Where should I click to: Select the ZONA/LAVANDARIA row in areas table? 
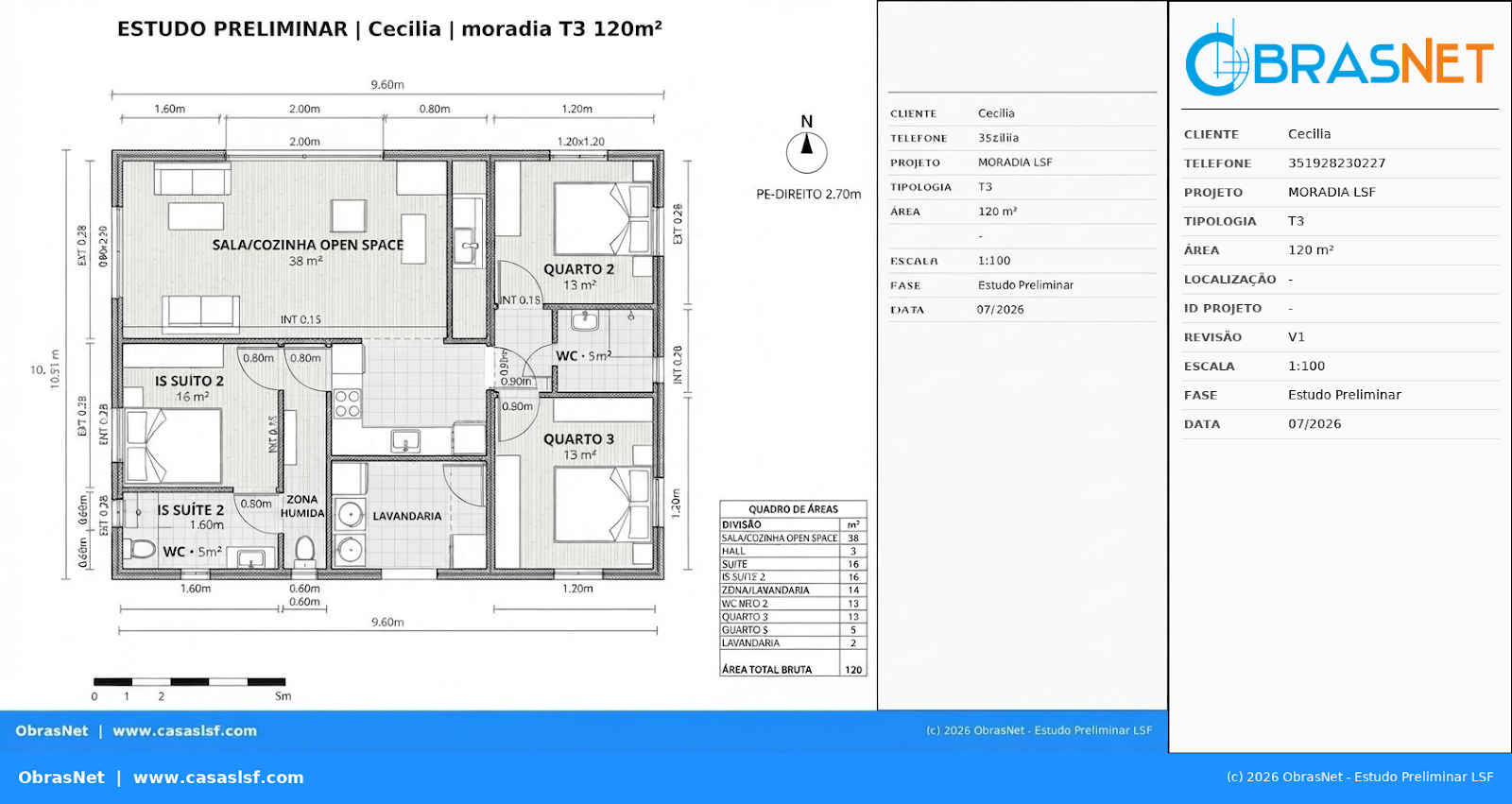[793, 590]
